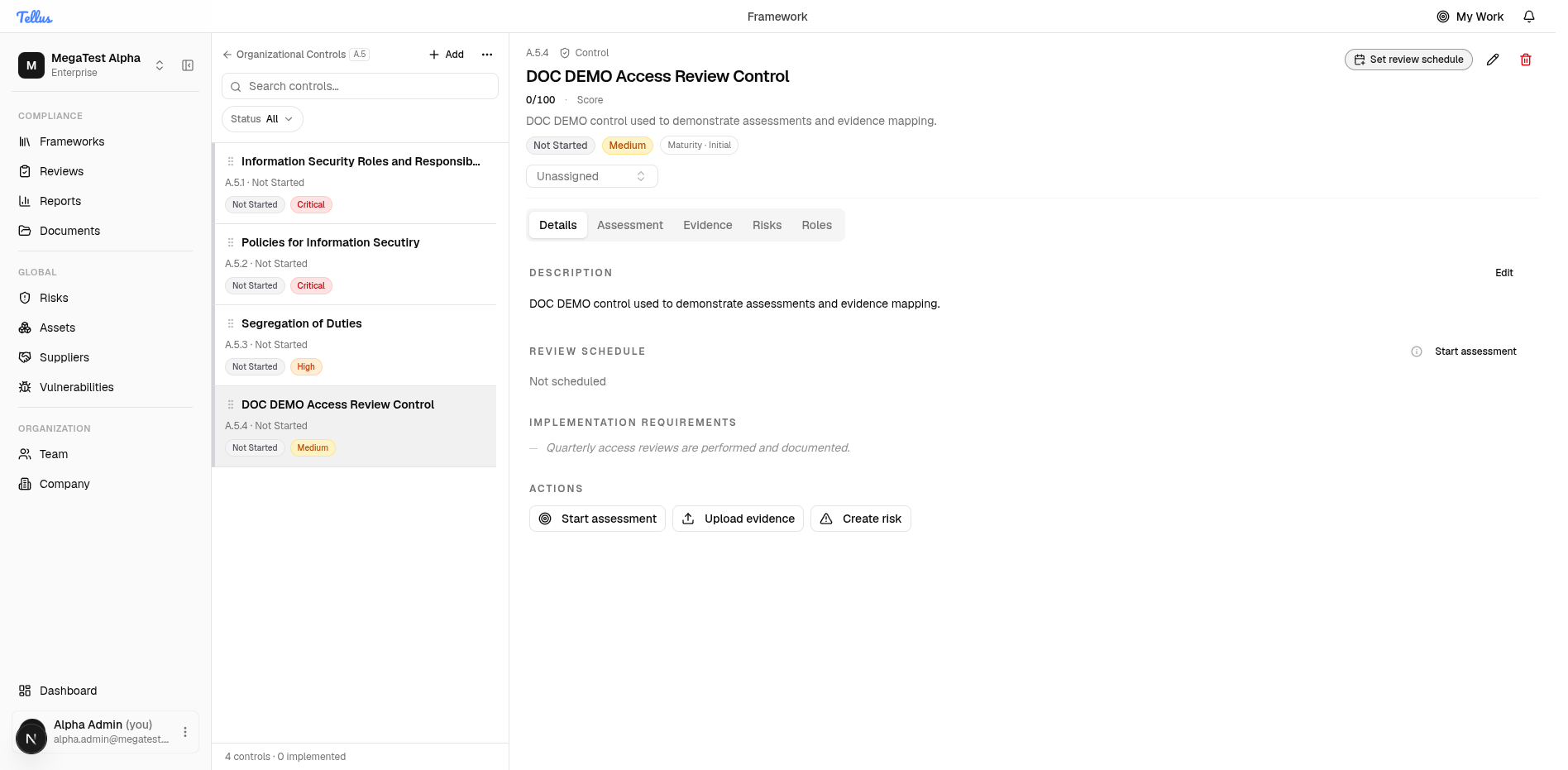The height and width of the screenshot is (770, 1568).
Task: Open the notifications bell
Action: [1529, 17]
